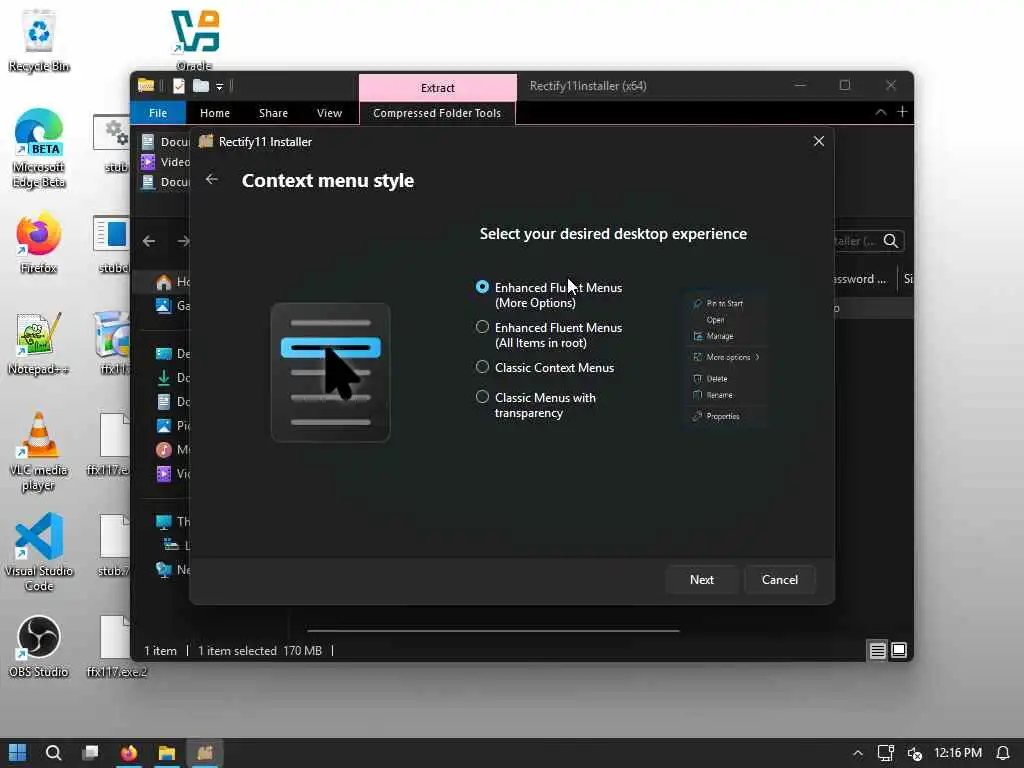
Task: Open the File tab in Explorer
Action: 158,113
